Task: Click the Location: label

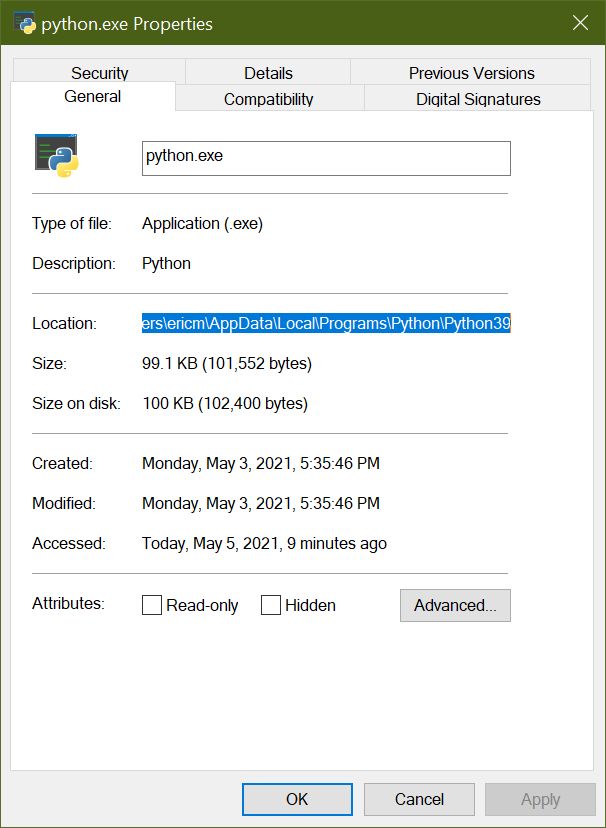Action: tap(64, 323)
